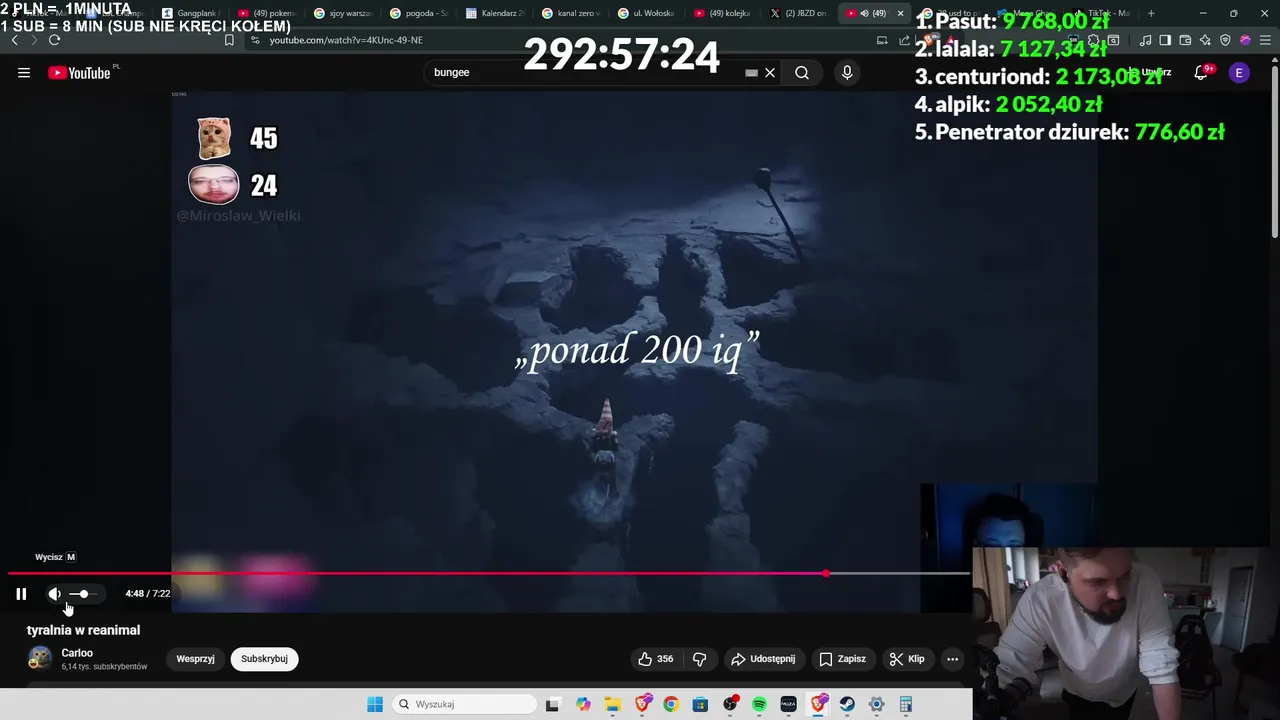Open the more actions three-dot menu
The height and width of the screenshot is (720, 1280).
952,659
